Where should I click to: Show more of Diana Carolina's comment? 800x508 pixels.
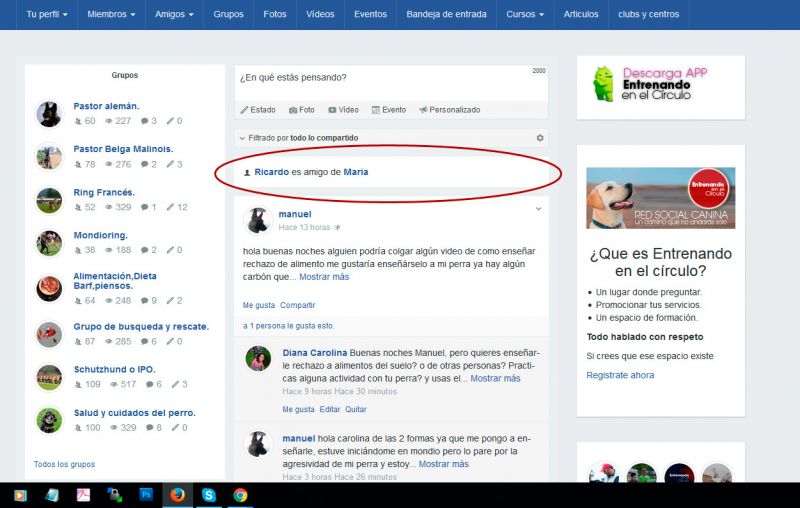(495, 378)
